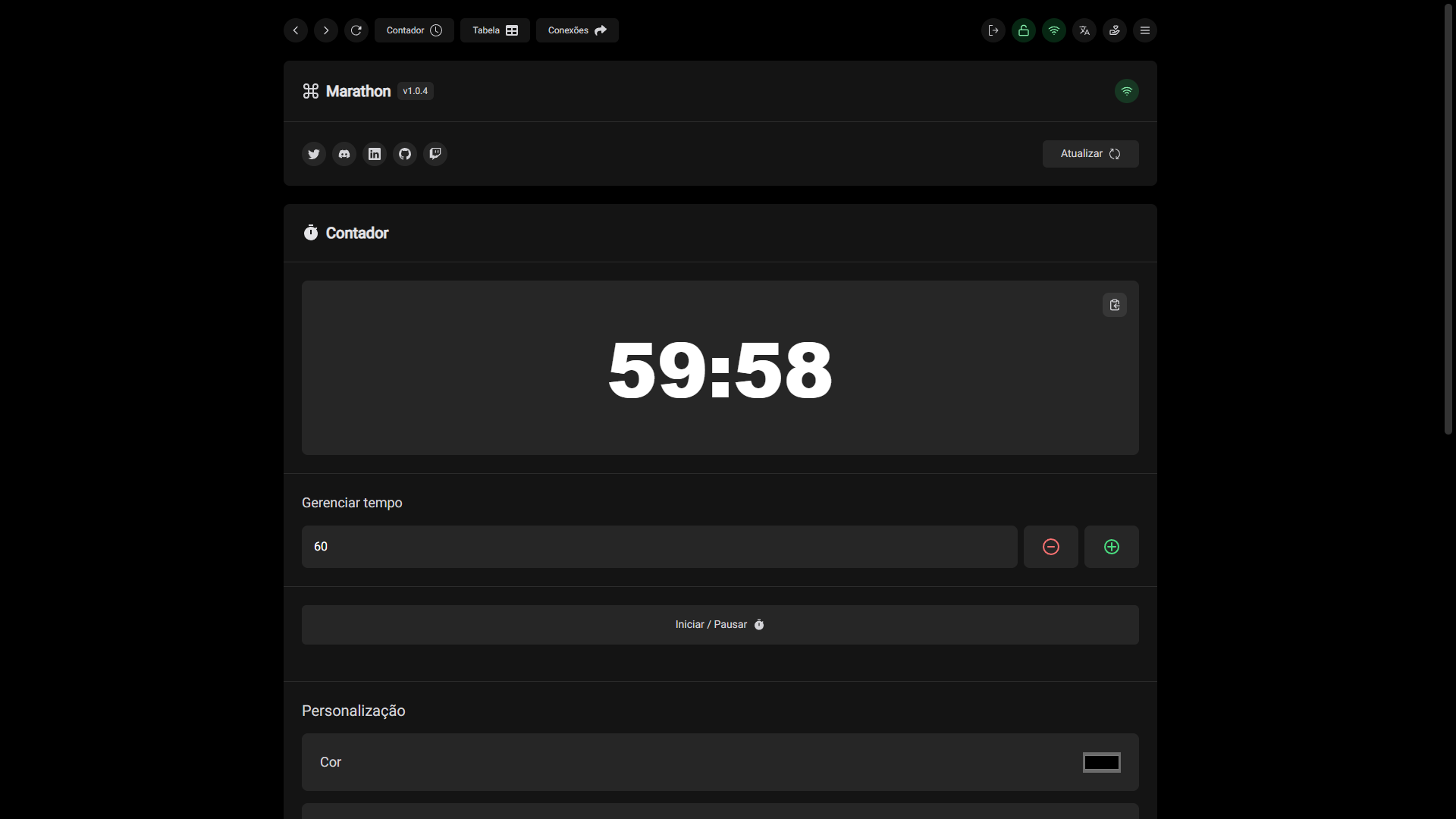Switch to the Contador tab
The height and width of the screenshot is (819, 1456).
click(x=414, y=30)
